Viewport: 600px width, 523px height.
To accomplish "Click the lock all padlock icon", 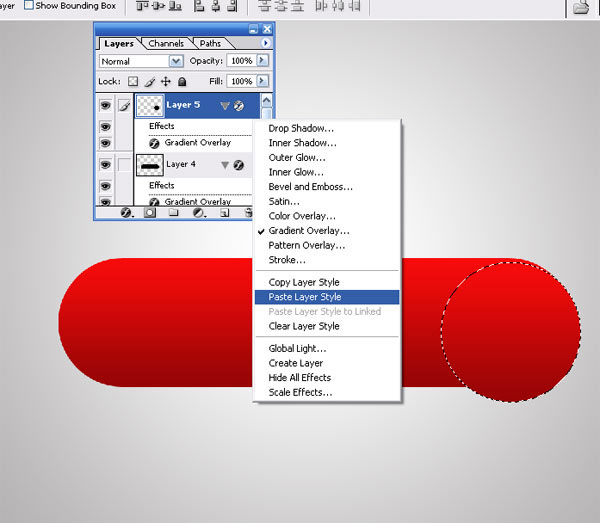I will (181, 81).
